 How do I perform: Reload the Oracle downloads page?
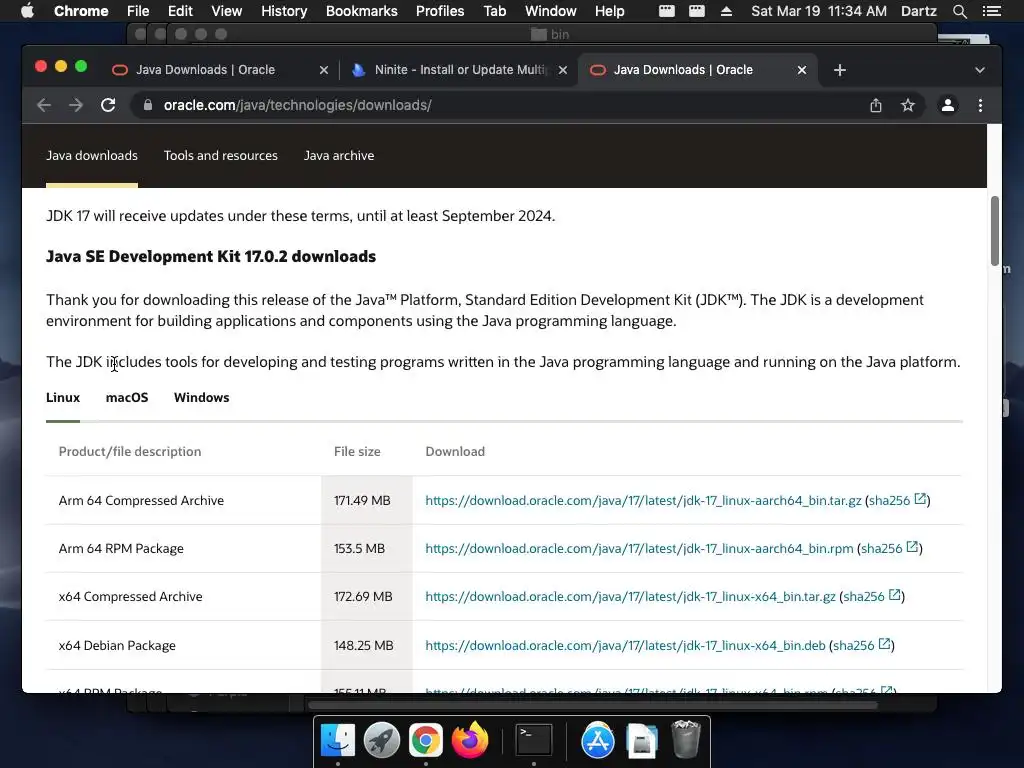(108, 105)
